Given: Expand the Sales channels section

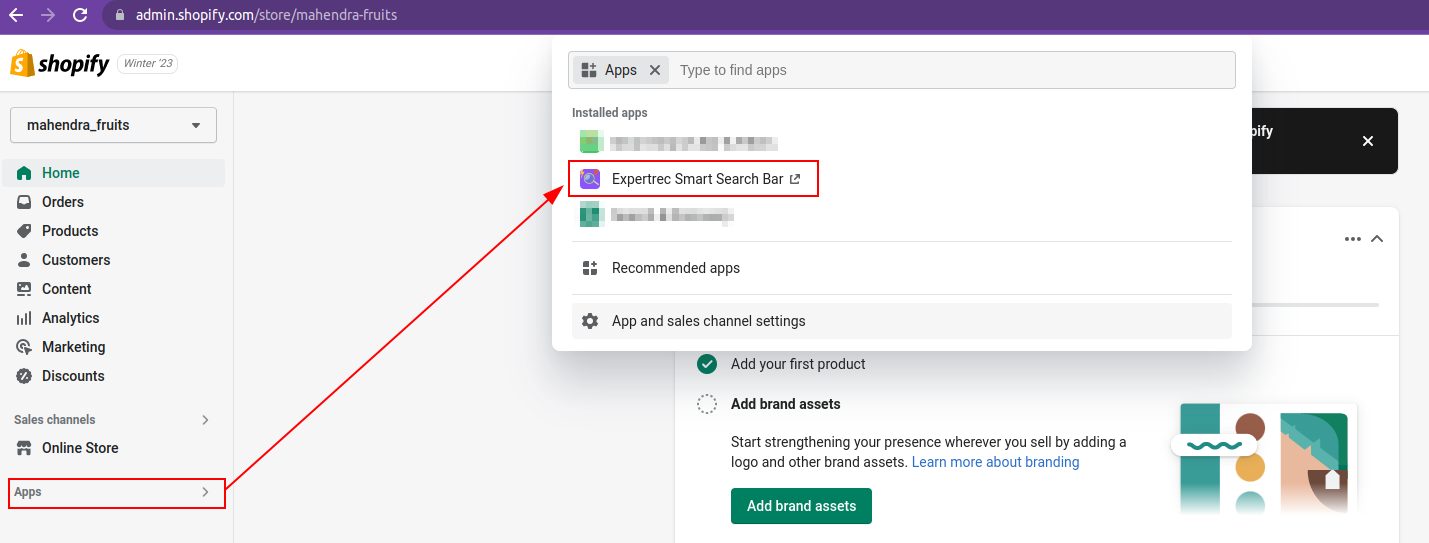Looking at the screenshot, I should point(205,420).
